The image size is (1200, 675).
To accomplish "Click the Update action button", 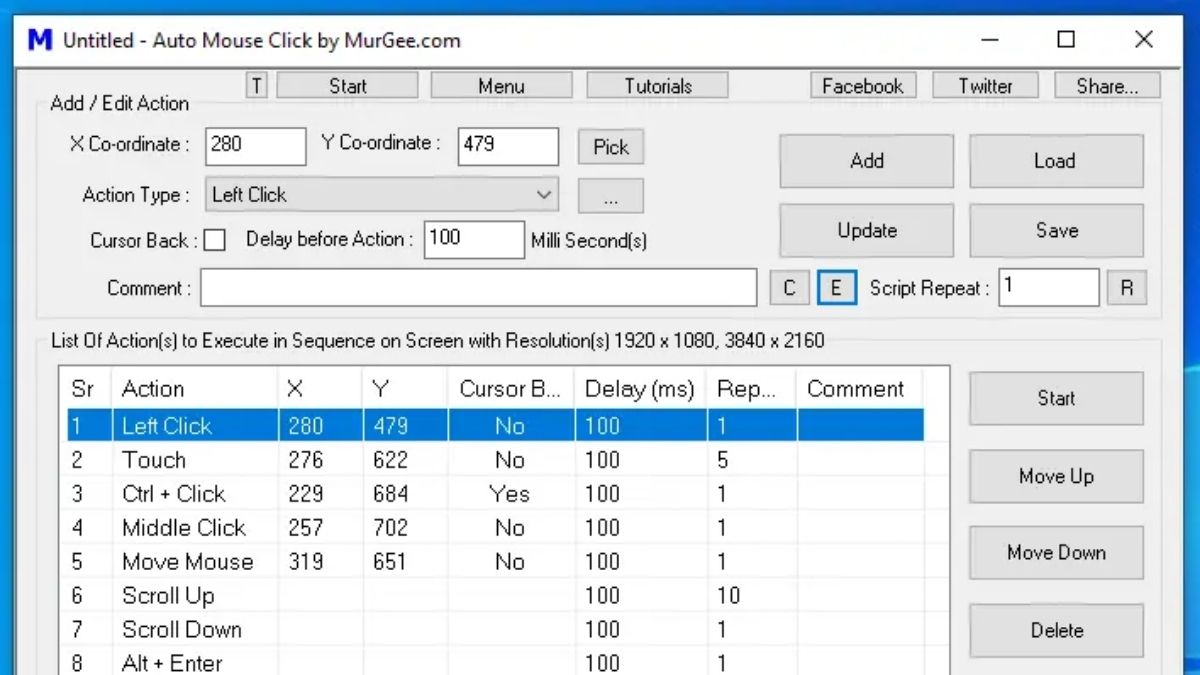I will (867, 230).
